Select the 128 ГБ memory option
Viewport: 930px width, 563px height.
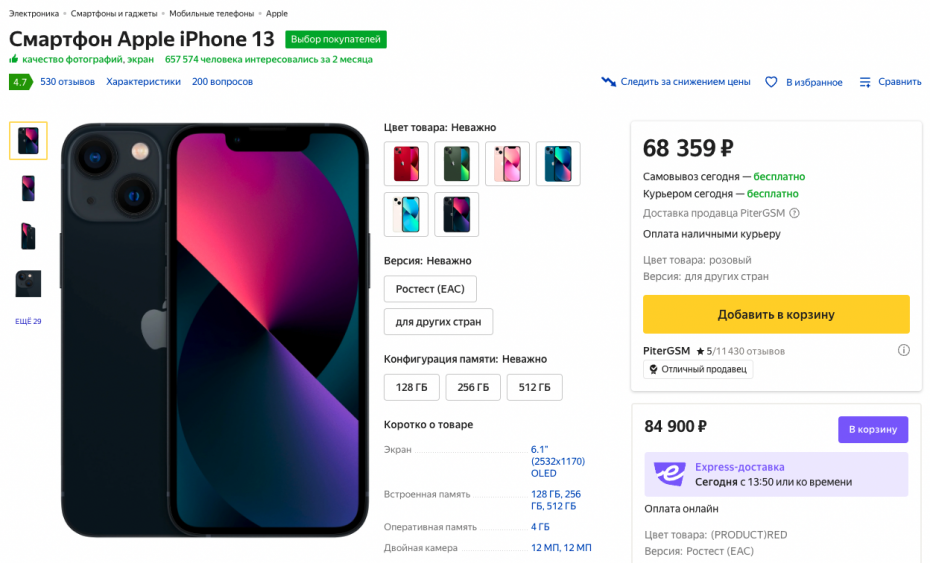[412, 388]
